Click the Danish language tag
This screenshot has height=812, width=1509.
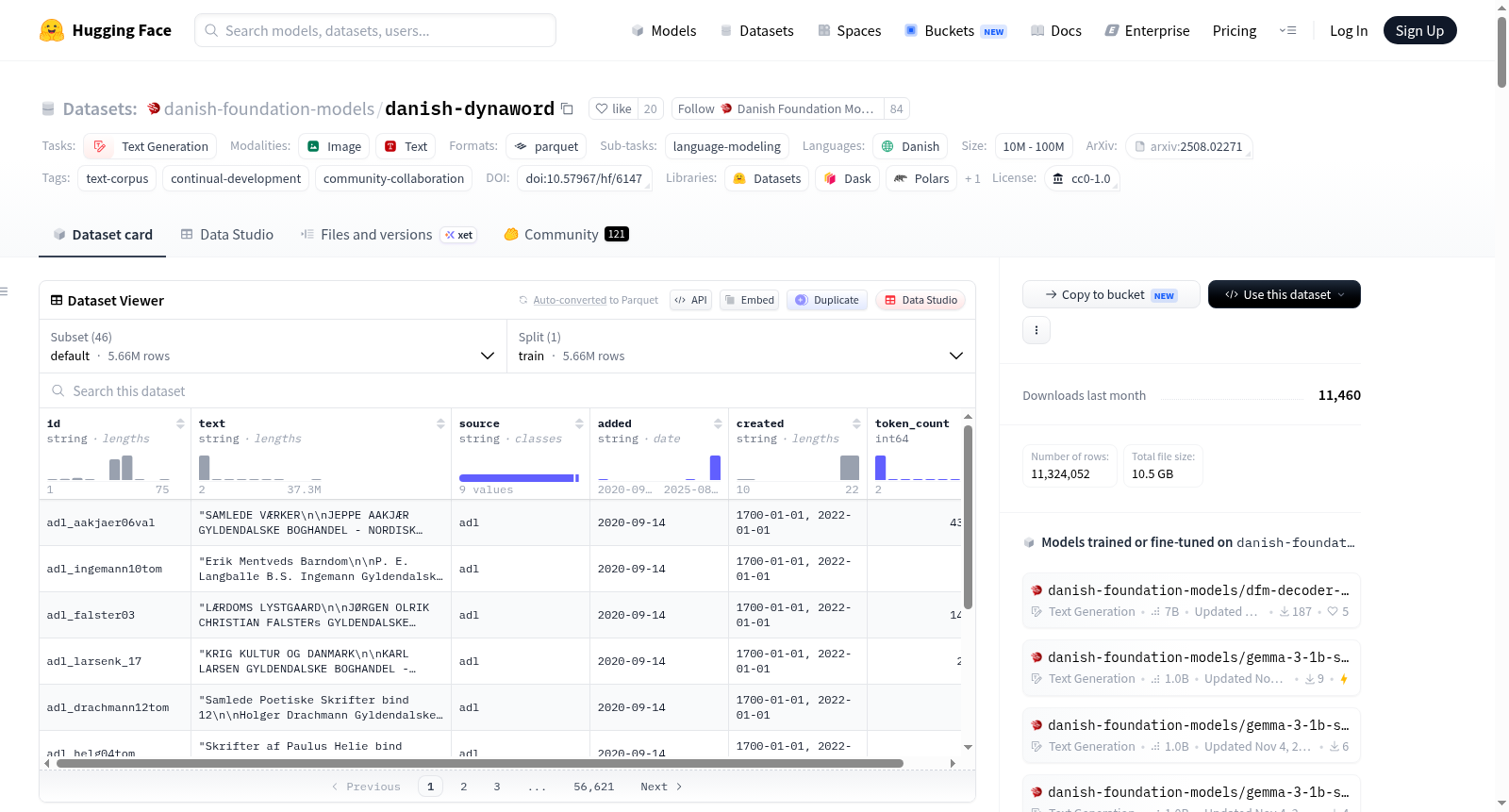(x=910, y=146)
